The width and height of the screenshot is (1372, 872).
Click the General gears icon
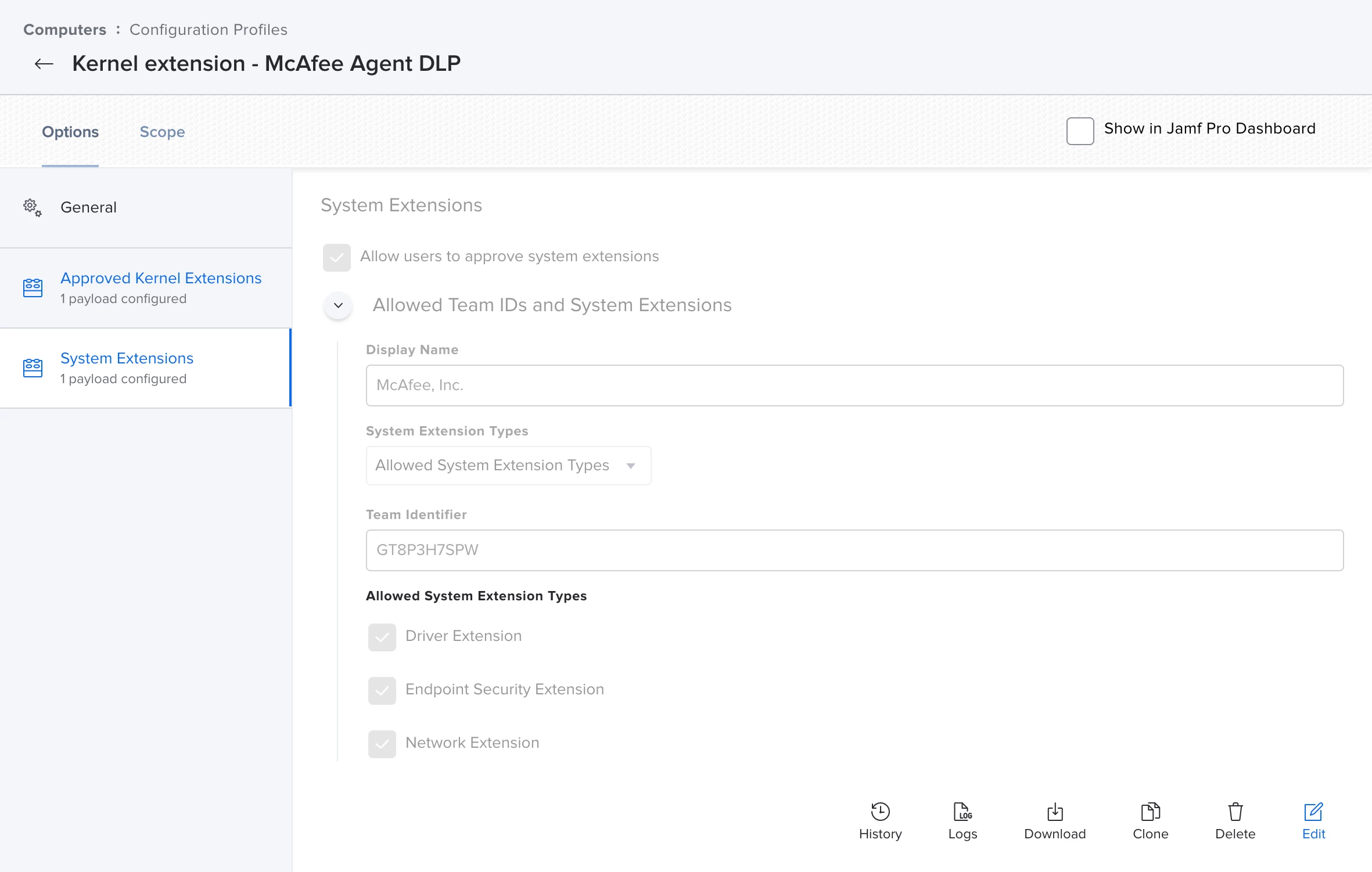point(33,207)
